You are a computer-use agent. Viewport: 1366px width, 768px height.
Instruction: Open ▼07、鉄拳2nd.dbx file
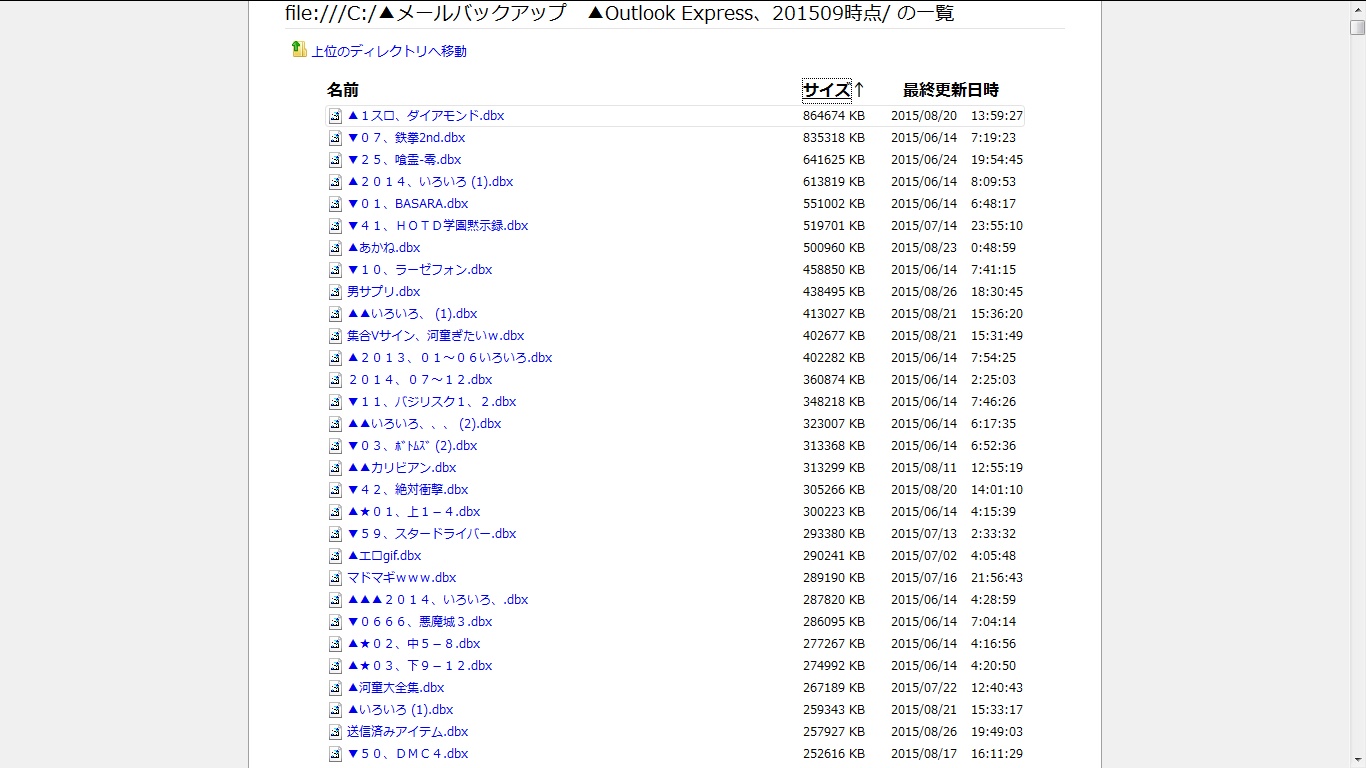406,138
